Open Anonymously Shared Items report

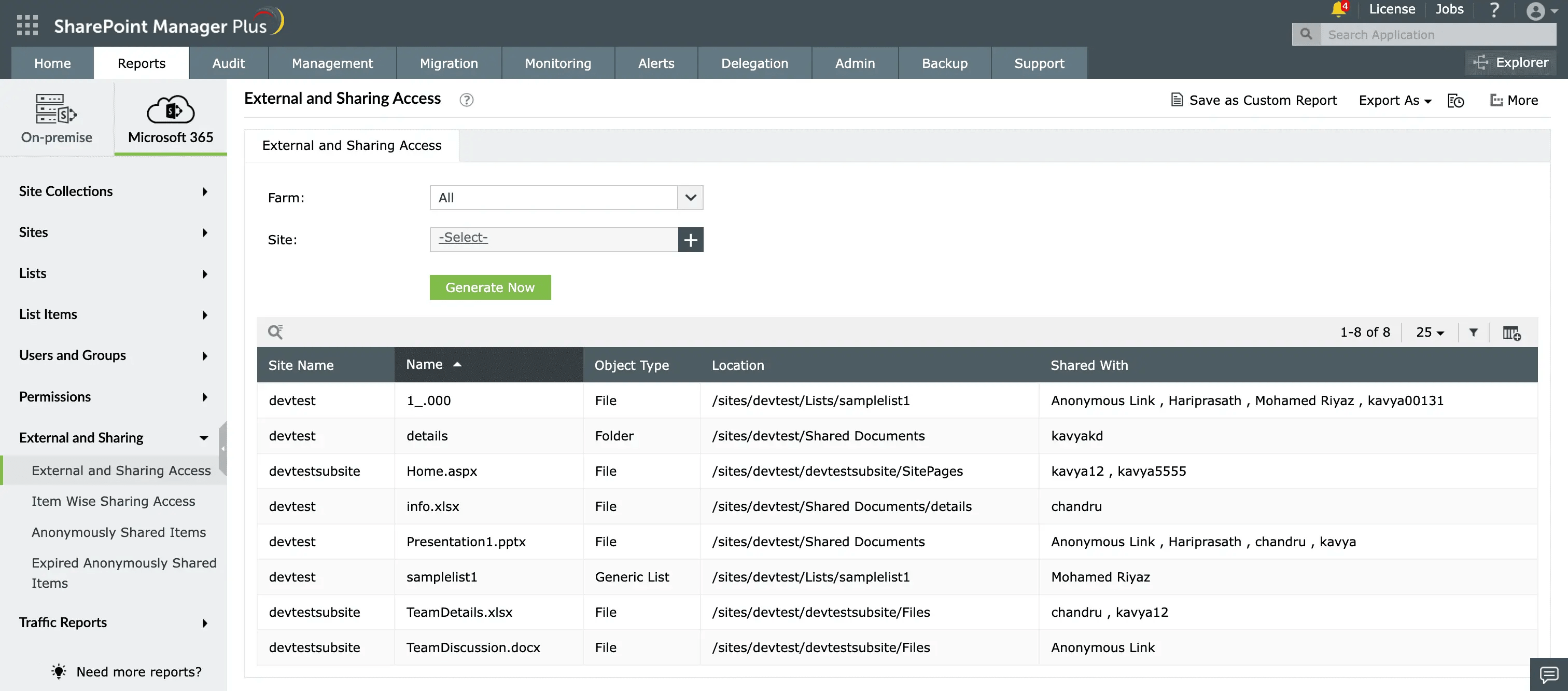point(119,532)
